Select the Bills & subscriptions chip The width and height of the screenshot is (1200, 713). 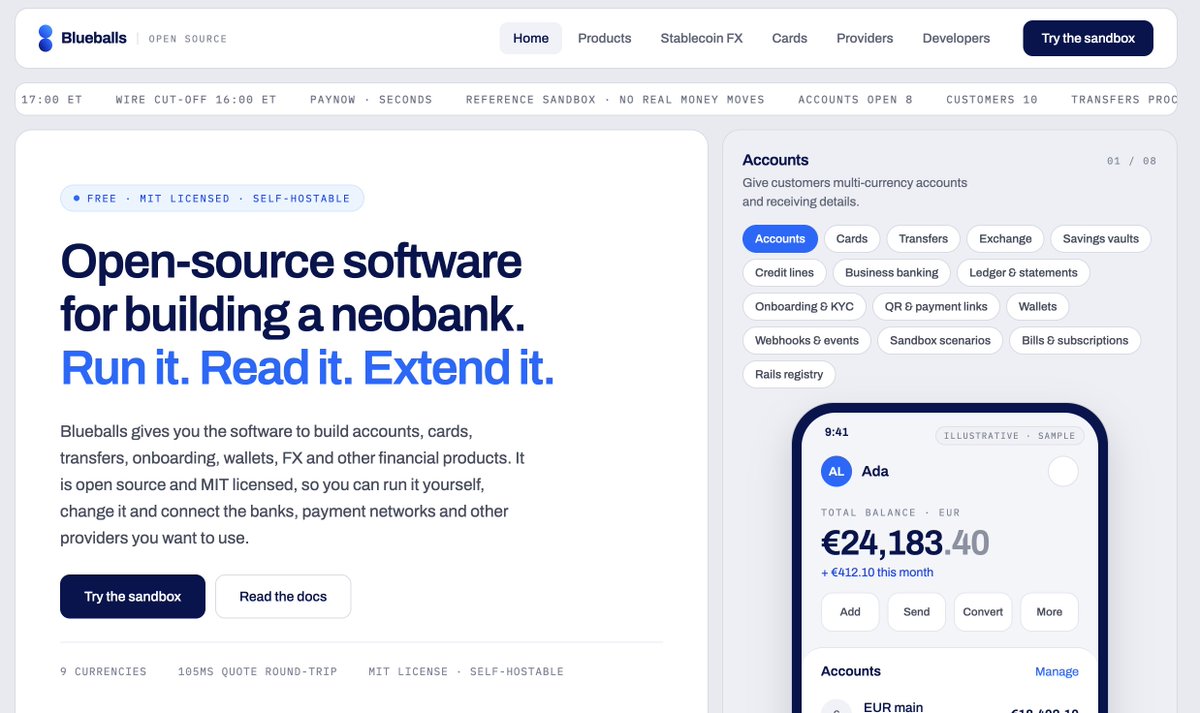1075,341
